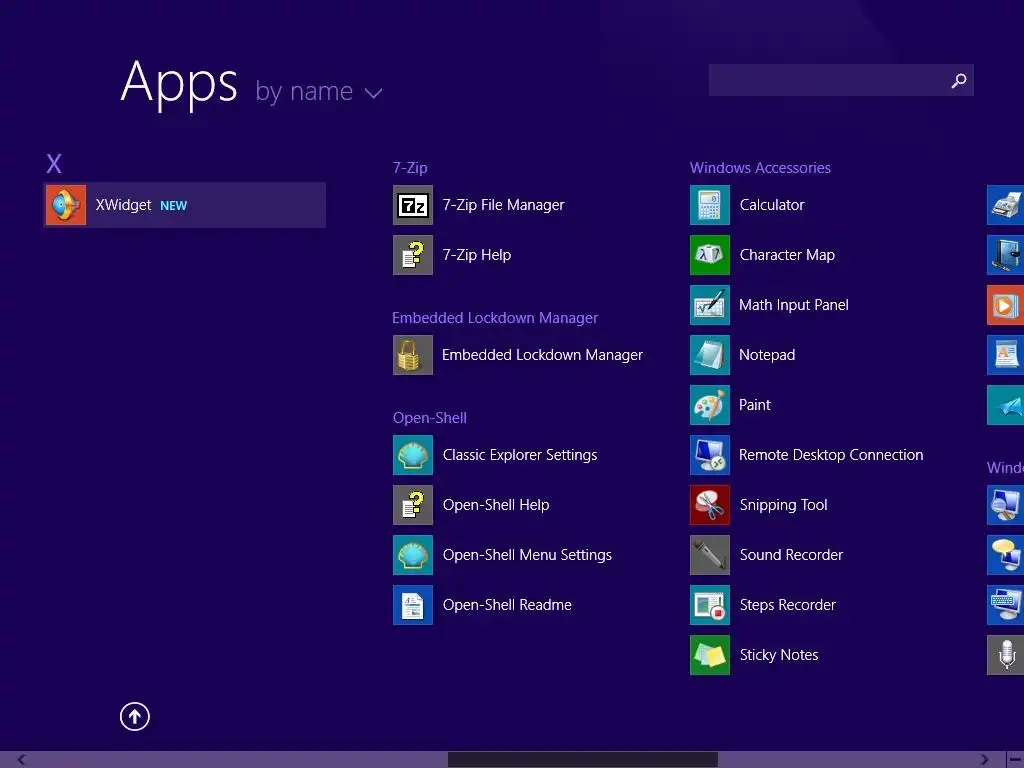Viewport: 1024px width, 768px height.
Task: Open the XWidget app tile
Action: pyautogui.click(x=184, y=205)
